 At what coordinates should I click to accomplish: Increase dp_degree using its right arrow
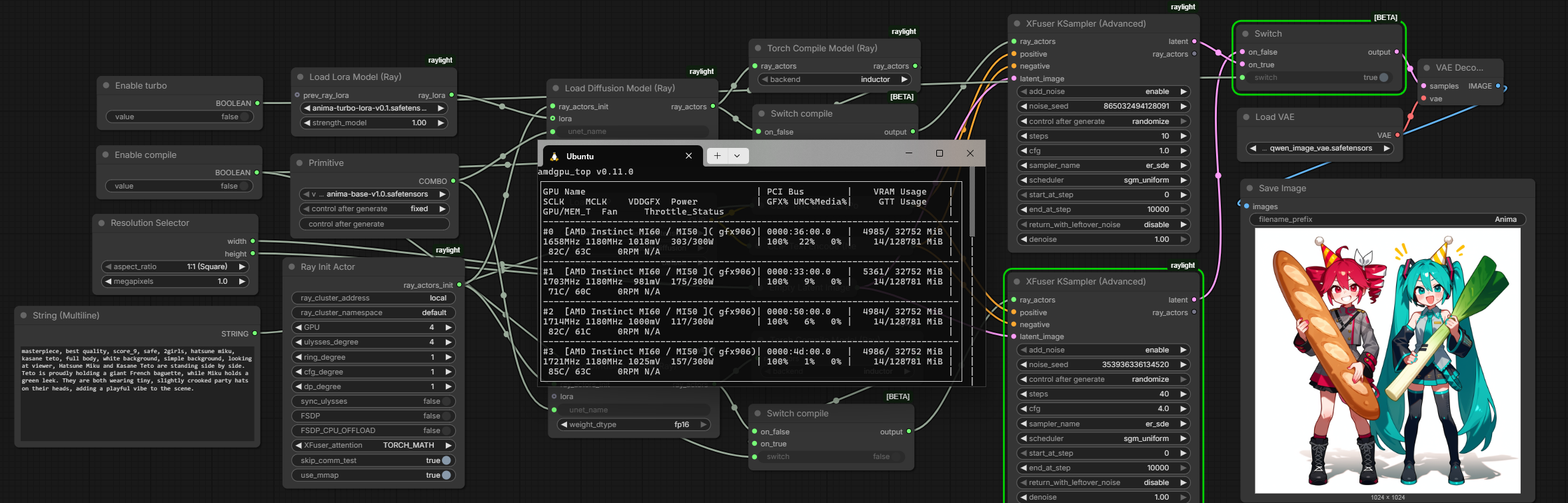pos(448,387)
